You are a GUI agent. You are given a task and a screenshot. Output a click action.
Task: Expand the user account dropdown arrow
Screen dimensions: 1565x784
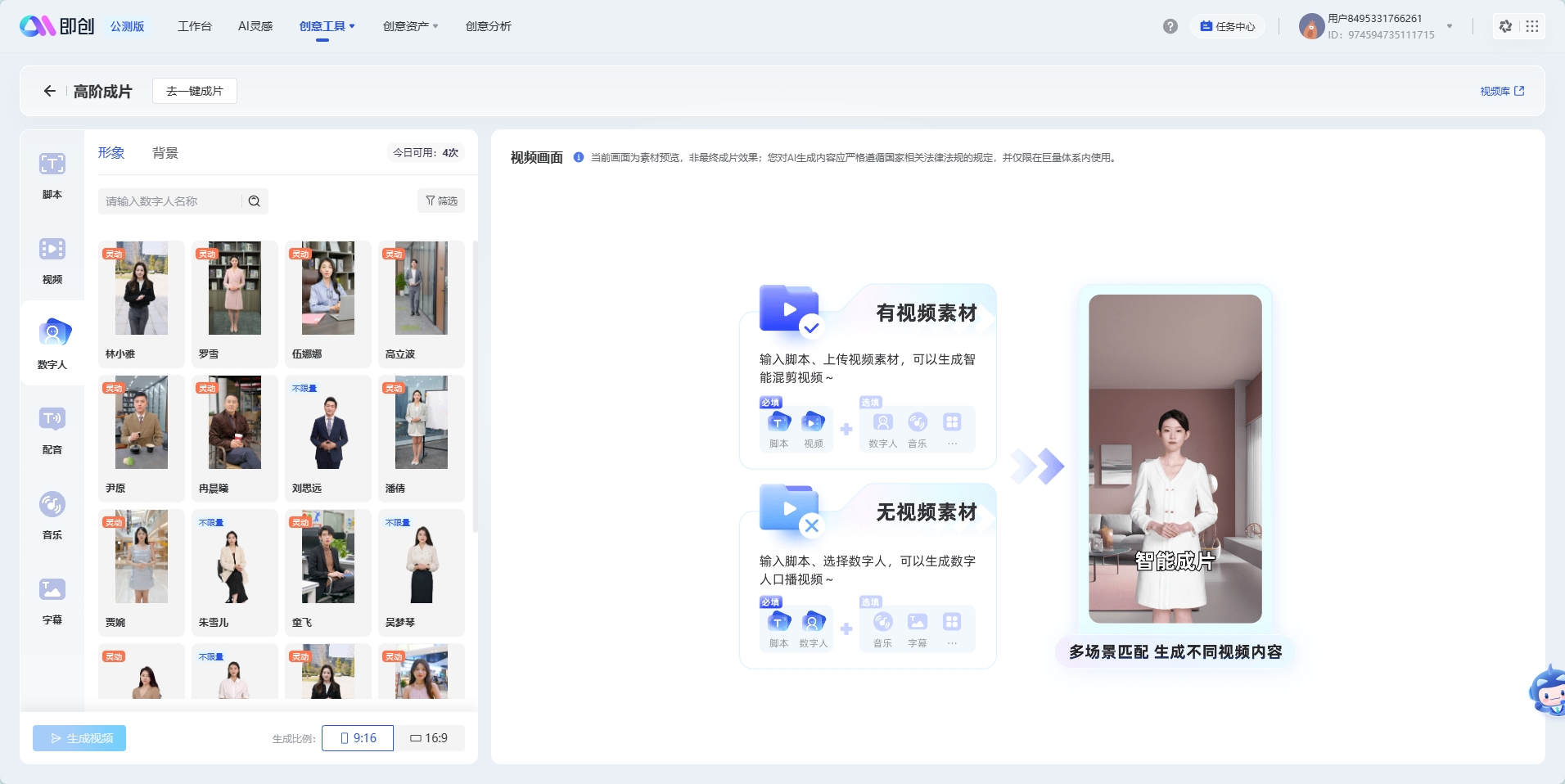1450,26
